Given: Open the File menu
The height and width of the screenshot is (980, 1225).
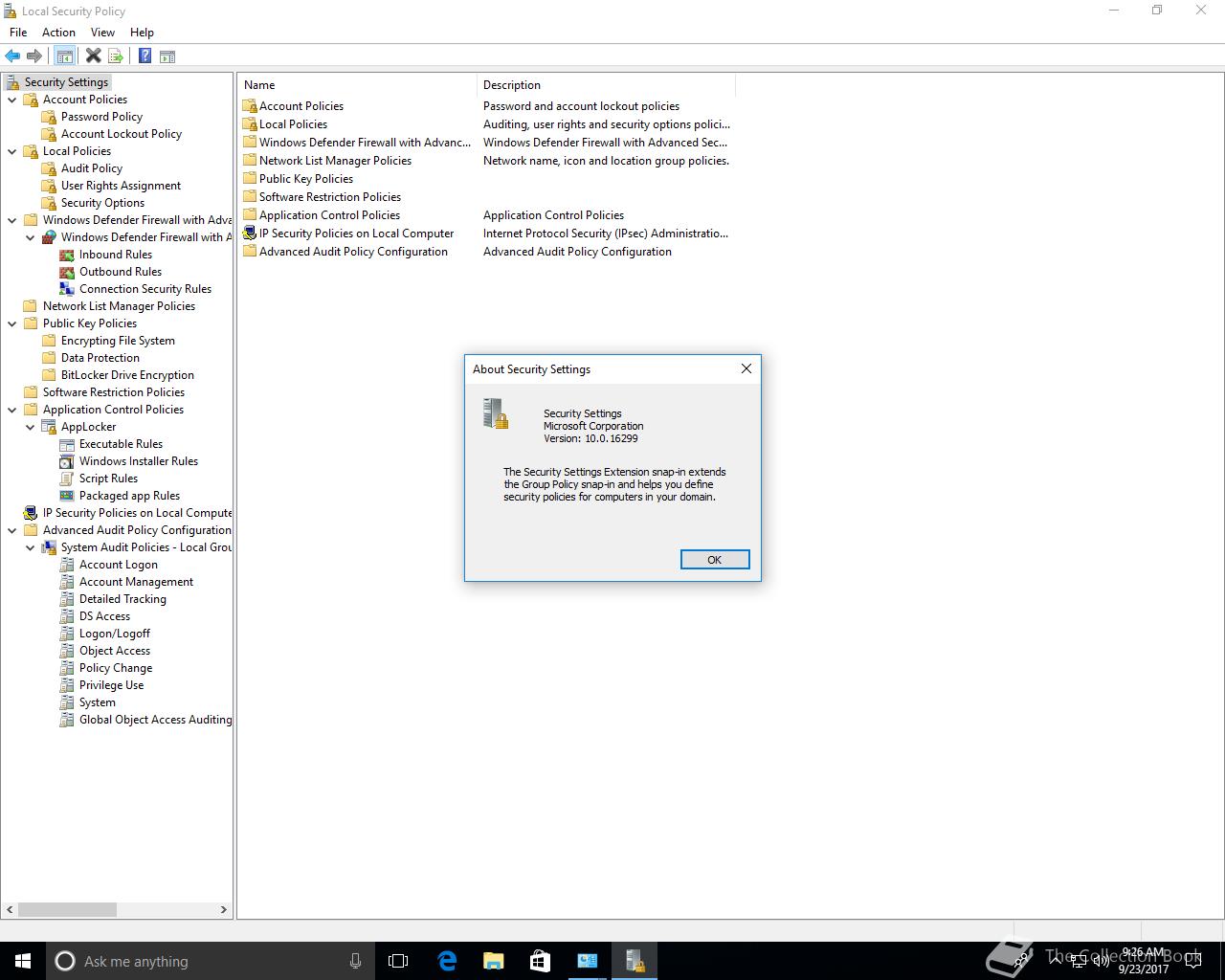Looking at the screenshot, I should click(18, 33).
